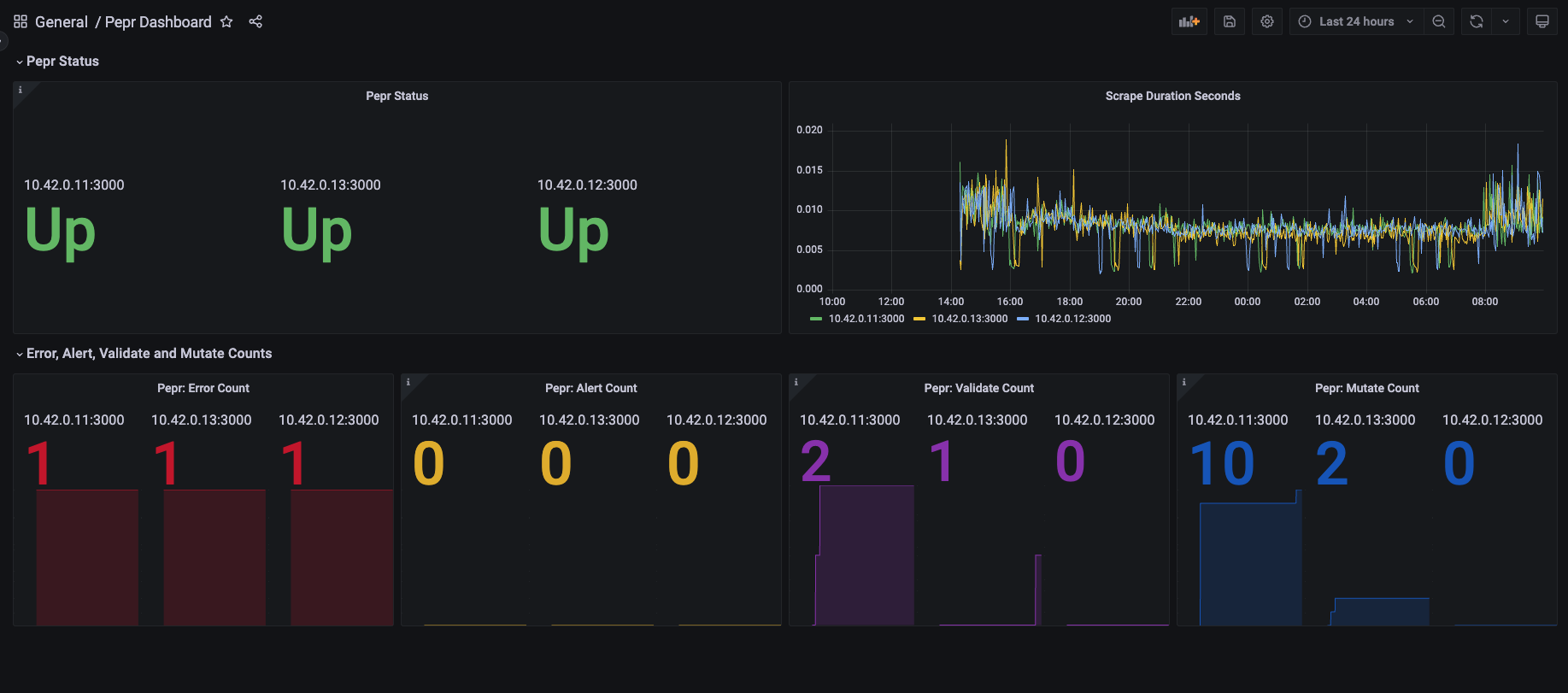Toggle 10.42.0.13:3000 series in legend
The image size is (1568, 693).
coord(969,319)
